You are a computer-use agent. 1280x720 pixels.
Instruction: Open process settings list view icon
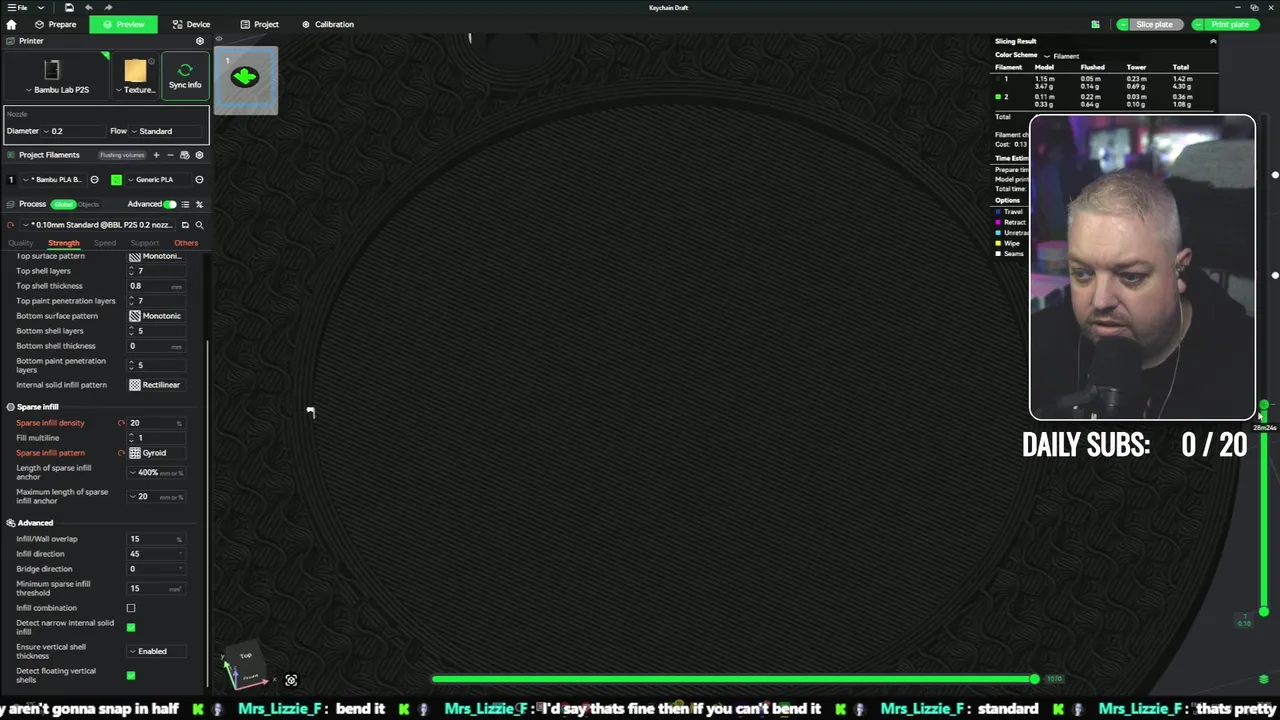point(185,204)
